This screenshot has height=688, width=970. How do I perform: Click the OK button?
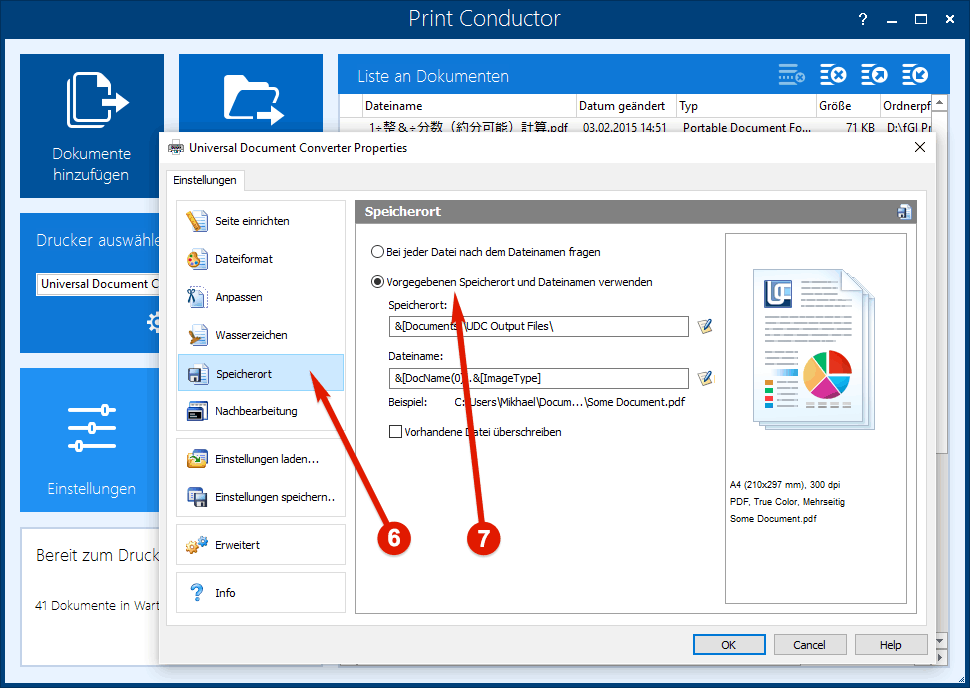tap(729, 645)
